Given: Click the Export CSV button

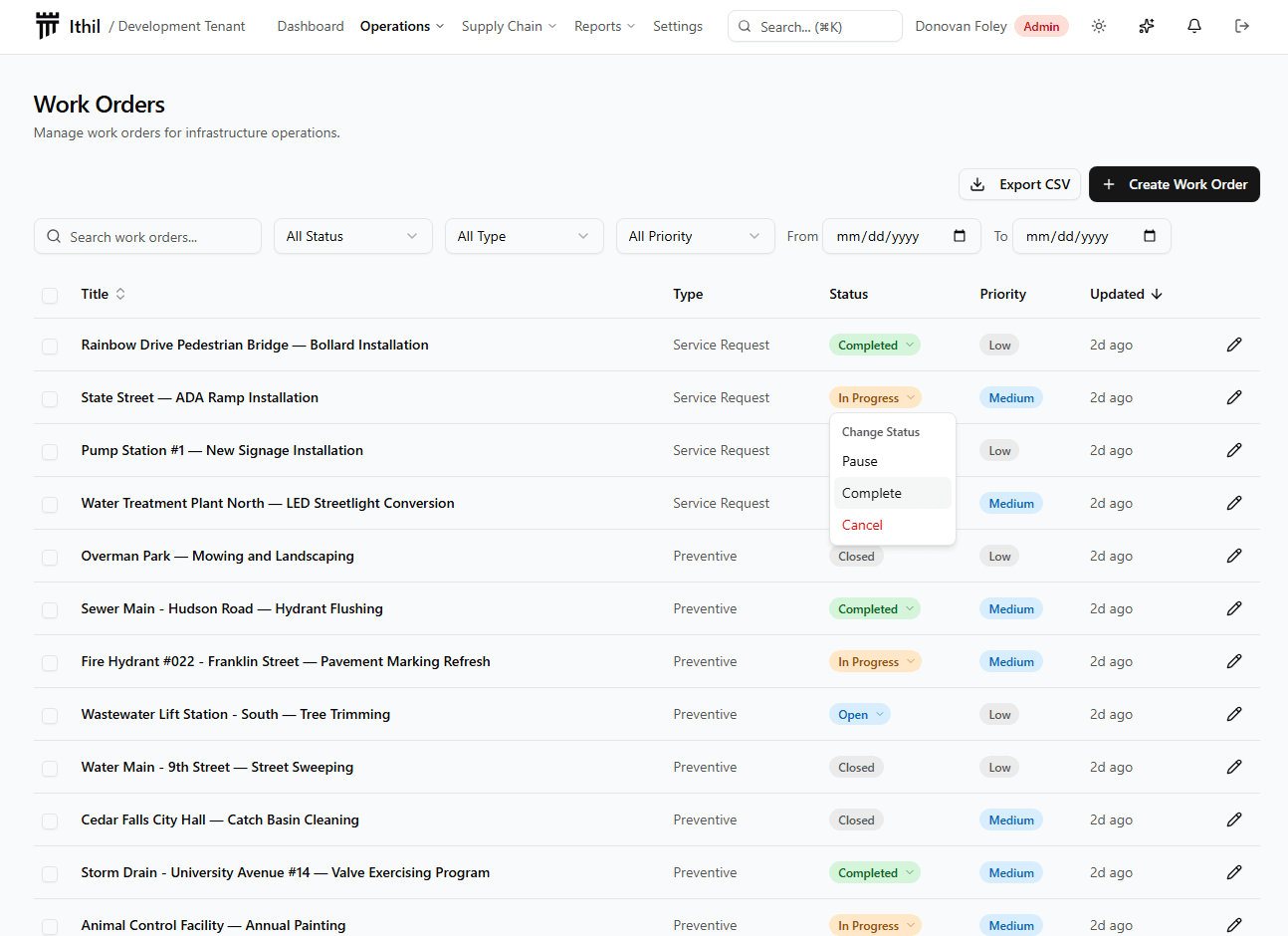Looking at the screenshot, I should click(1019, 184).
